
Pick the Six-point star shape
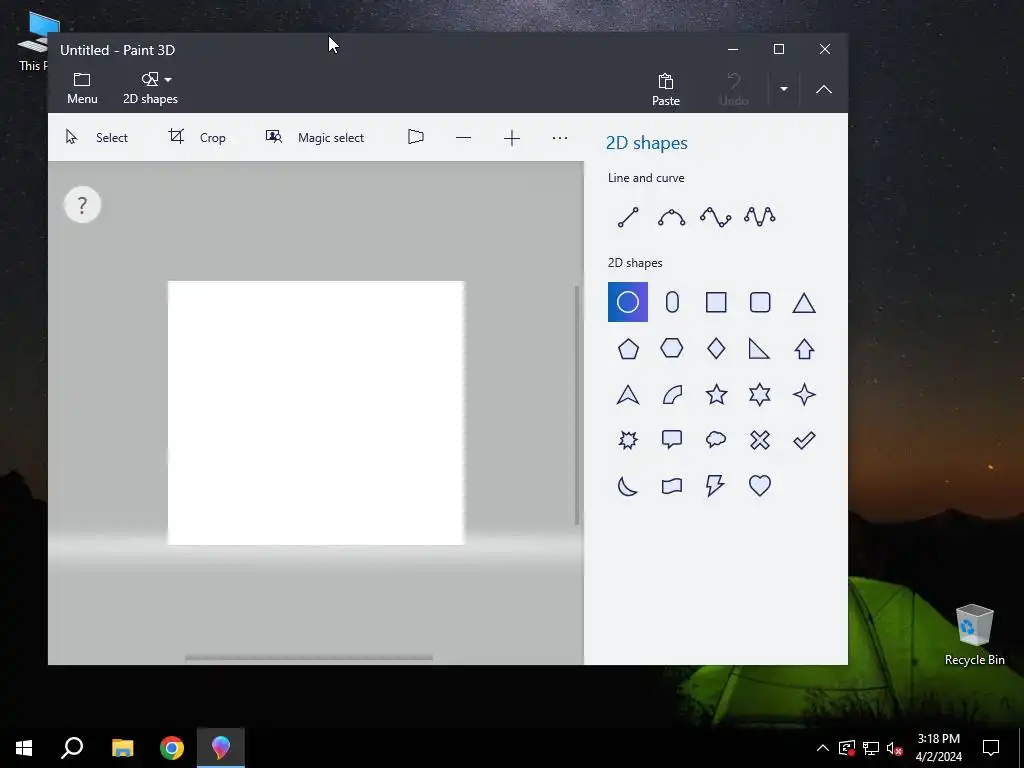point(760,394)
